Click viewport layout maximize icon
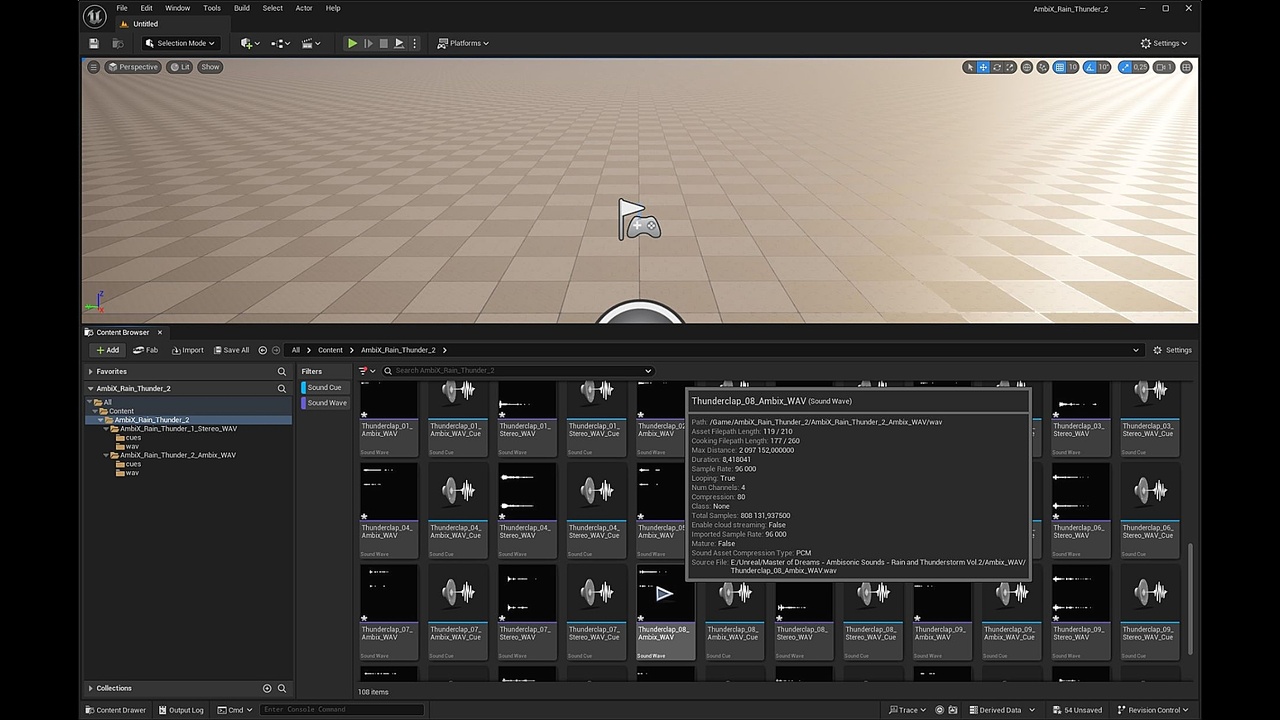Viewport: 1280px width, 720px height. point(1186,67)
